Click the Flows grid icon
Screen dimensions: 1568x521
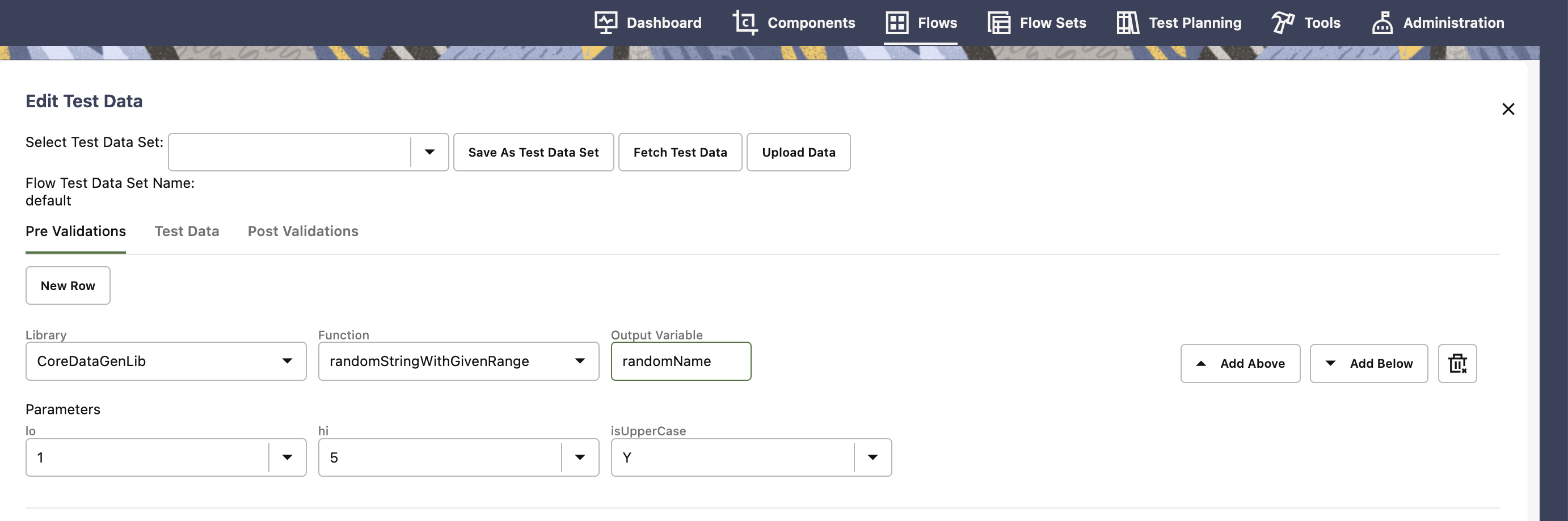[897, 23]
